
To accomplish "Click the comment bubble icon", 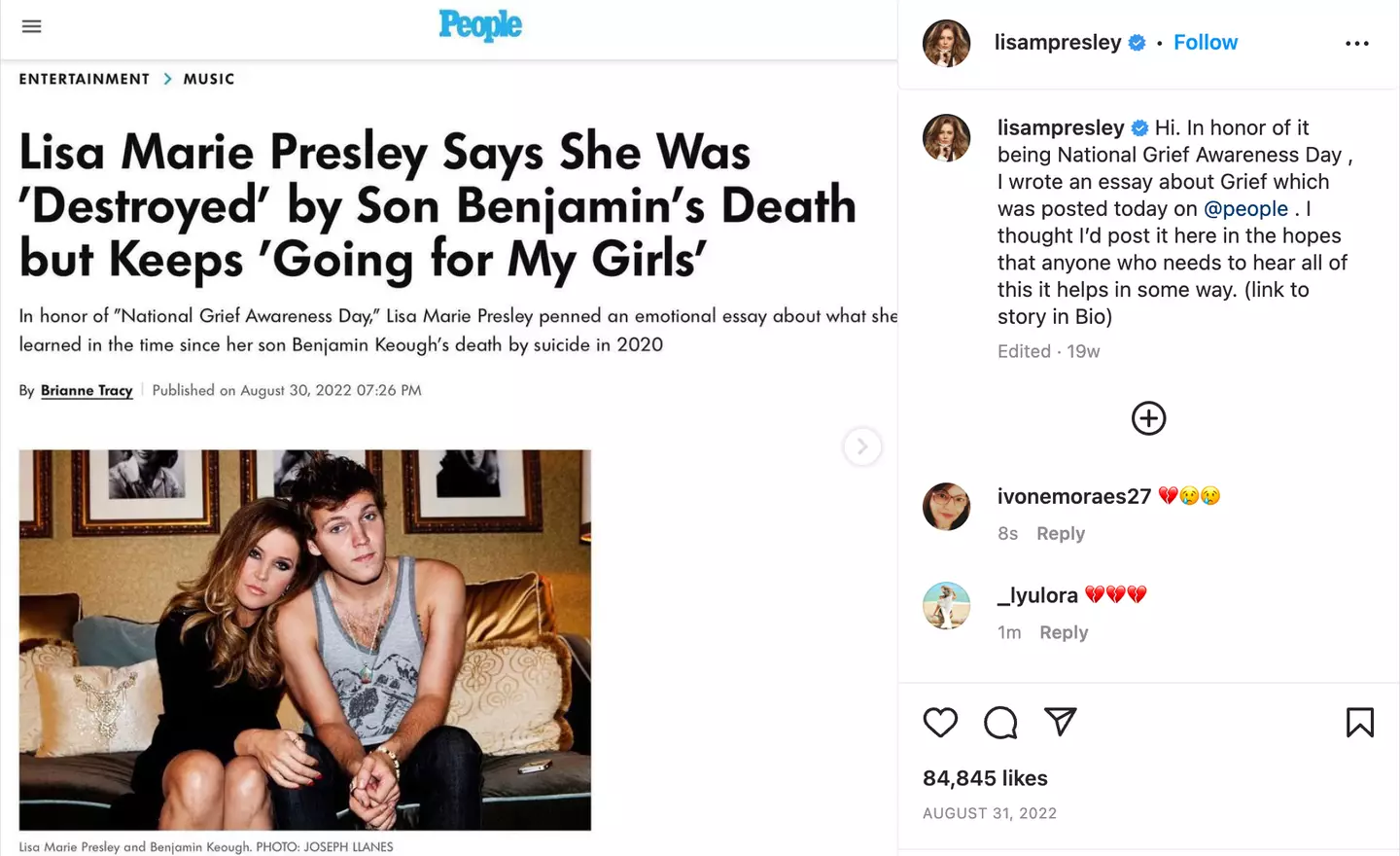I will [1000, 723].
